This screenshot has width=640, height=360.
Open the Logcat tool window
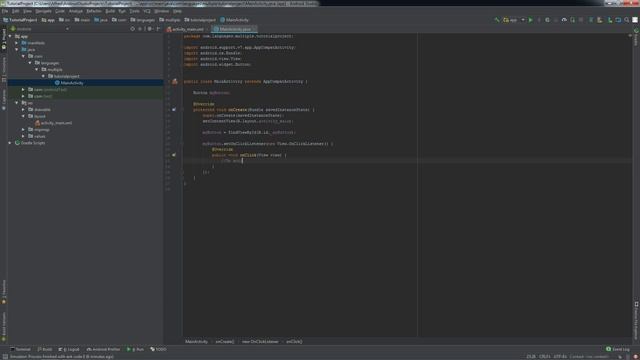pos(69,349)
